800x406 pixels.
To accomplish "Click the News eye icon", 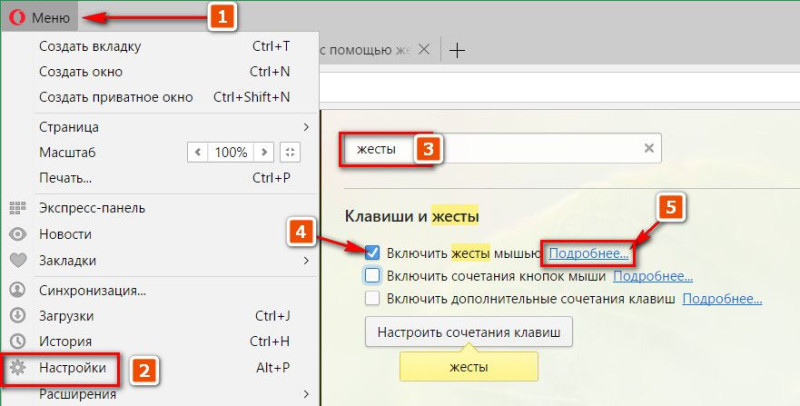I will (18, 234).
